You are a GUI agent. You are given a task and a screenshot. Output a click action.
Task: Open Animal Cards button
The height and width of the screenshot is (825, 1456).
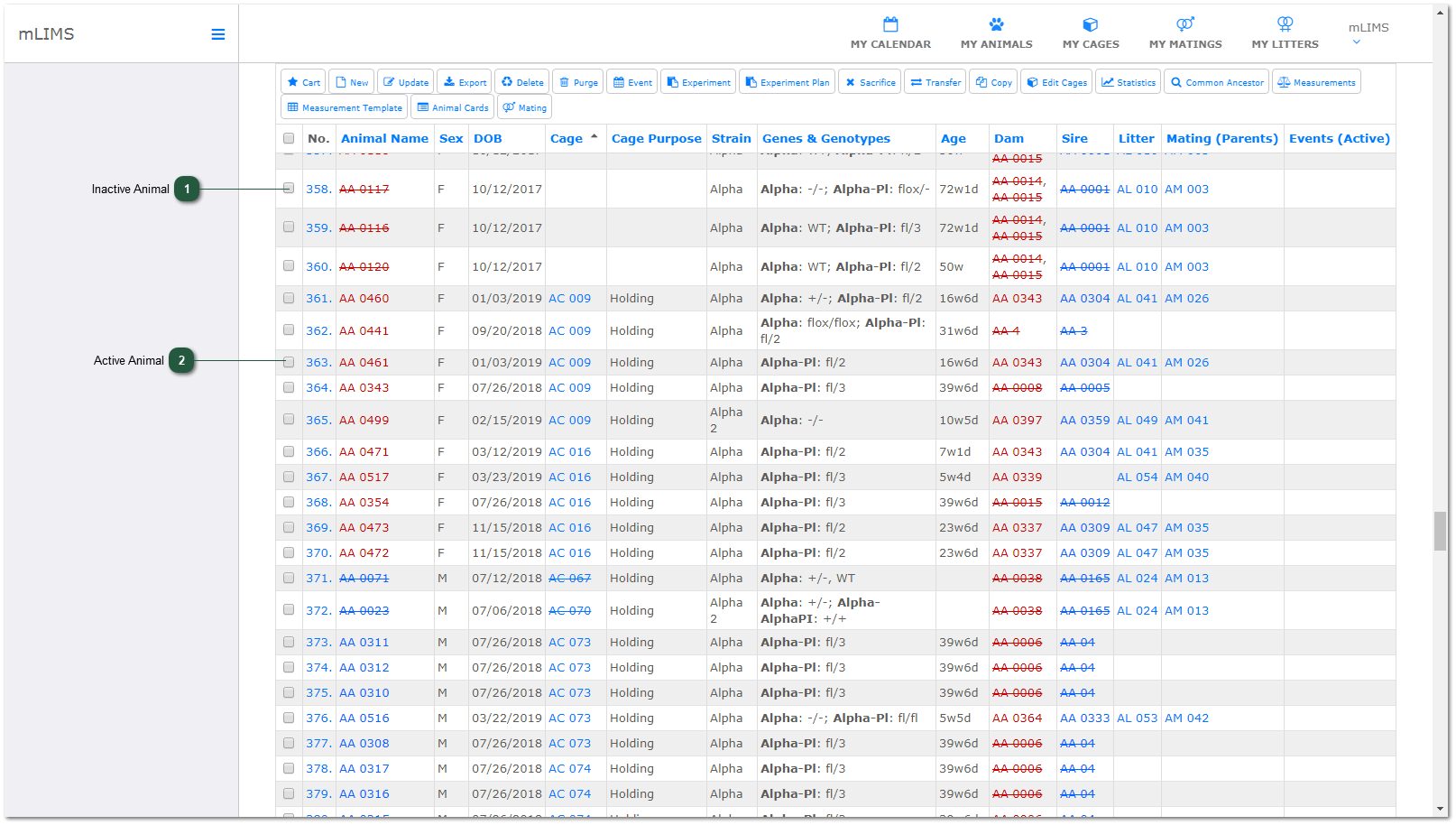coord(452,107)
